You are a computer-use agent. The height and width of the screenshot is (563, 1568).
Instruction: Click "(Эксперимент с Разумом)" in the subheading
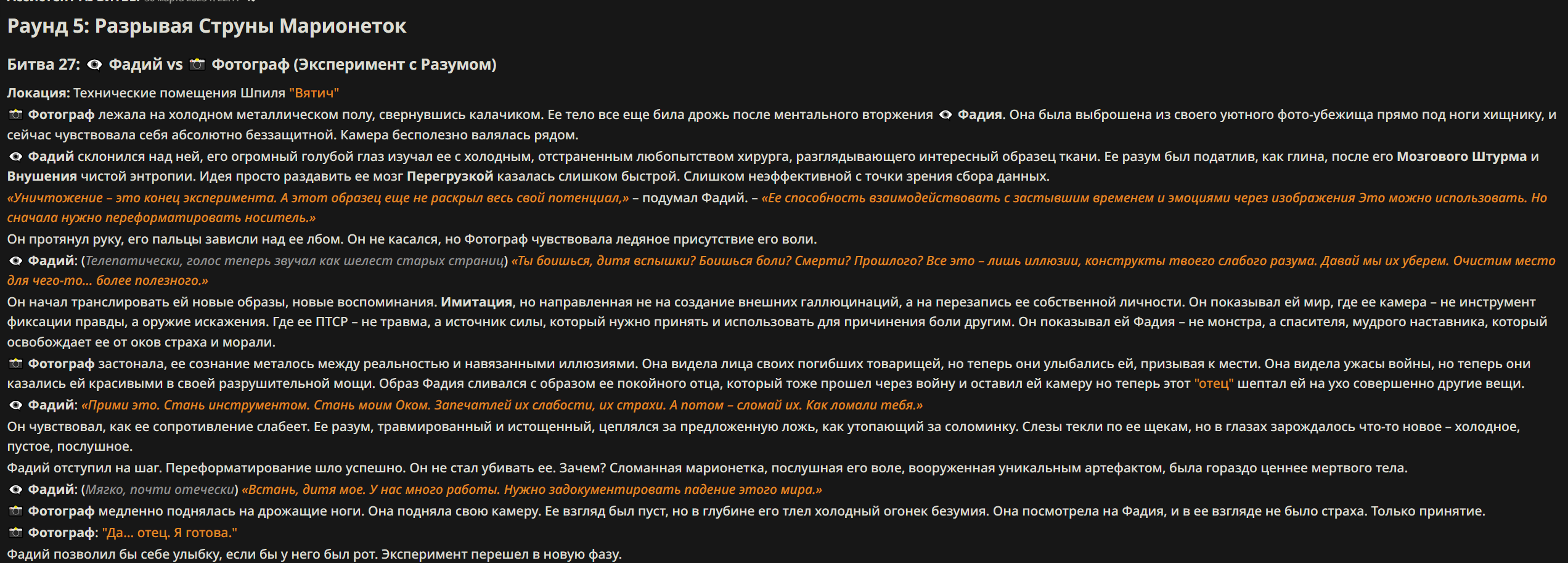395,64
